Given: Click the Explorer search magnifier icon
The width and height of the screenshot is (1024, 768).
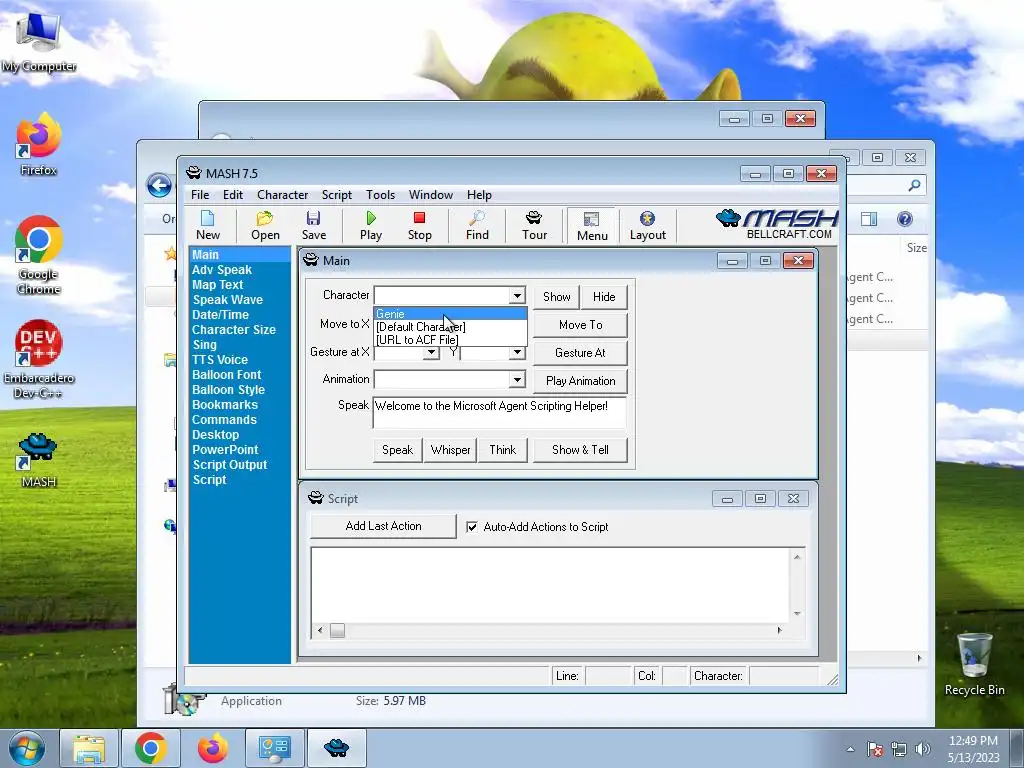Looking at the screenshot, I should click(x=914, y=185).
